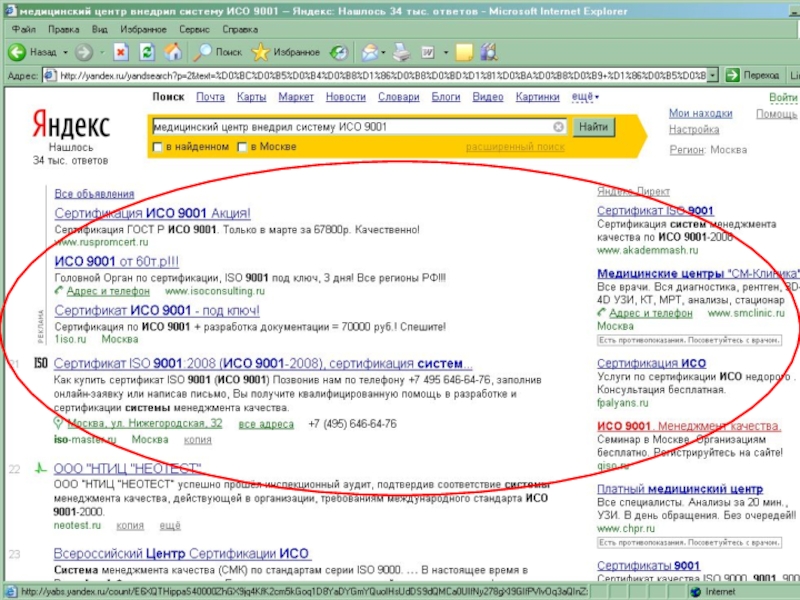Screen dimensions: 800x600
Task: Open the Избранное menu in menu bar
Action: pos(143,29)
